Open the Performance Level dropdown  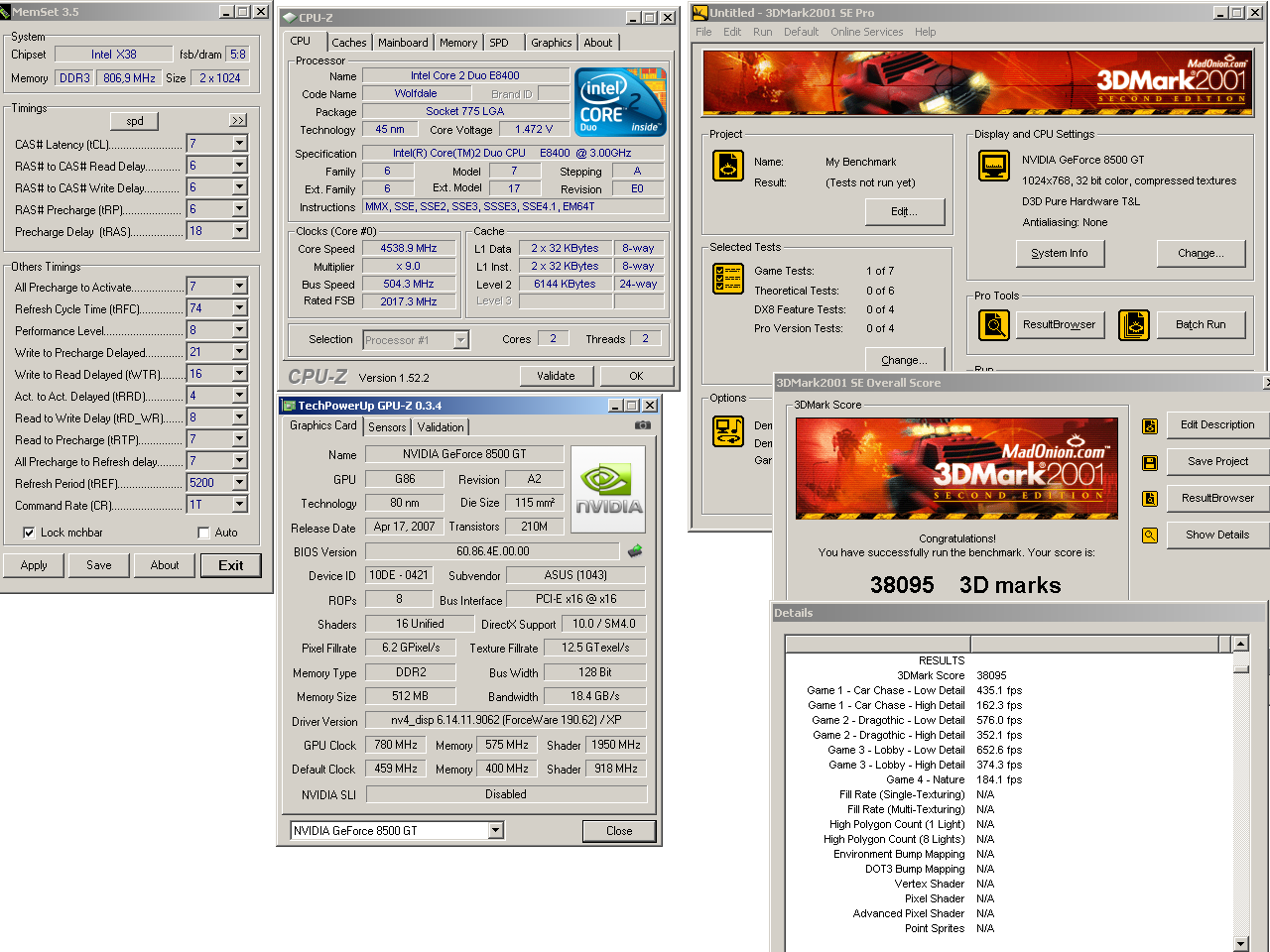pyautogui.click(x=239, y=330)
